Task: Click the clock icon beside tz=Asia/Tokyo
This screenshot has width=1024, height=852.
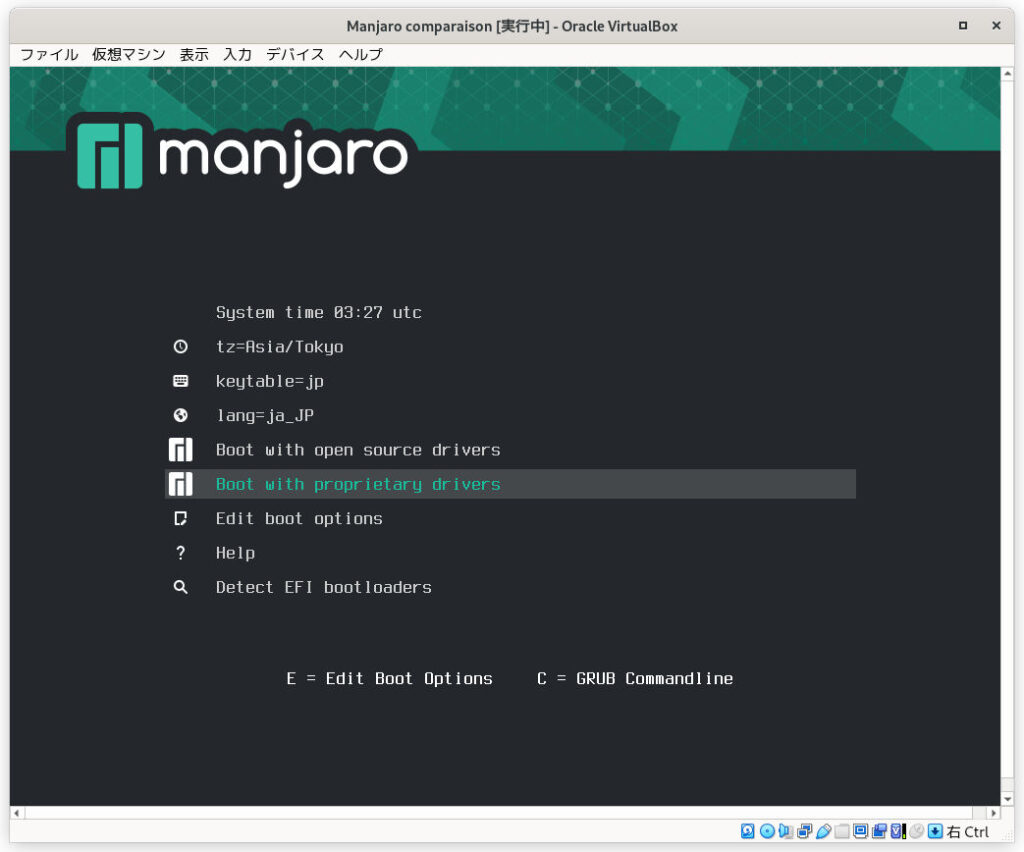Action: pyautogui.click(x=180, y=347)
